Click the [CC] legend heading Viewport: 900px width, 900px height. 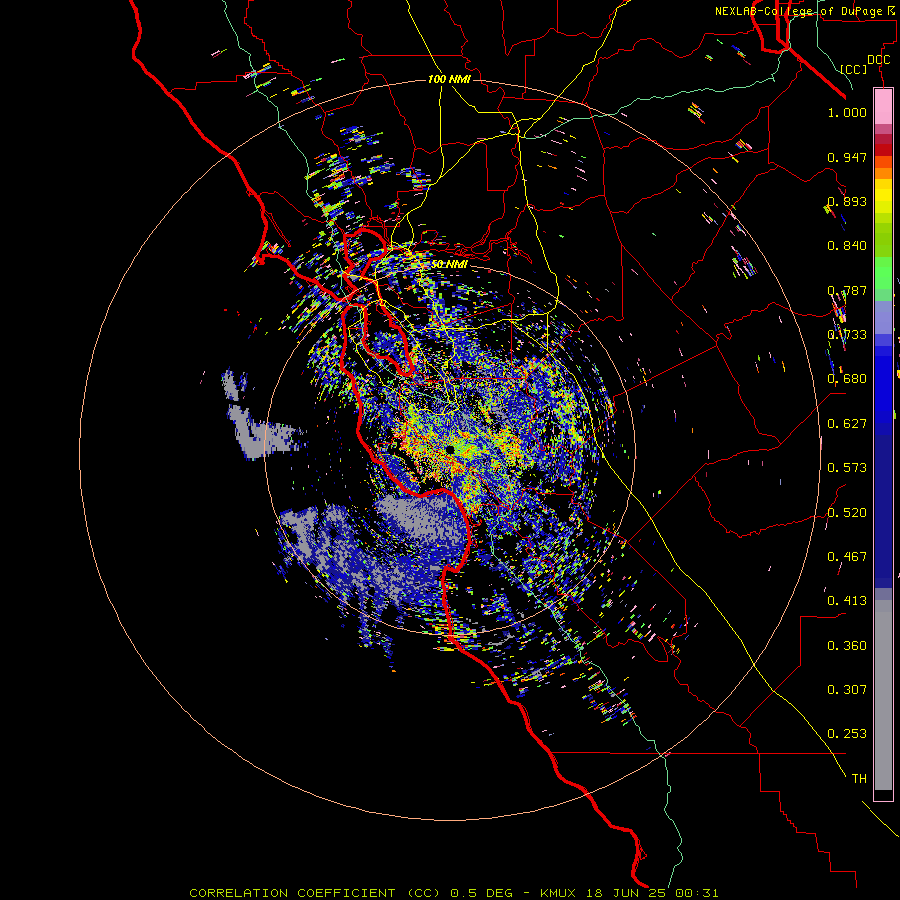click(854, 69)
